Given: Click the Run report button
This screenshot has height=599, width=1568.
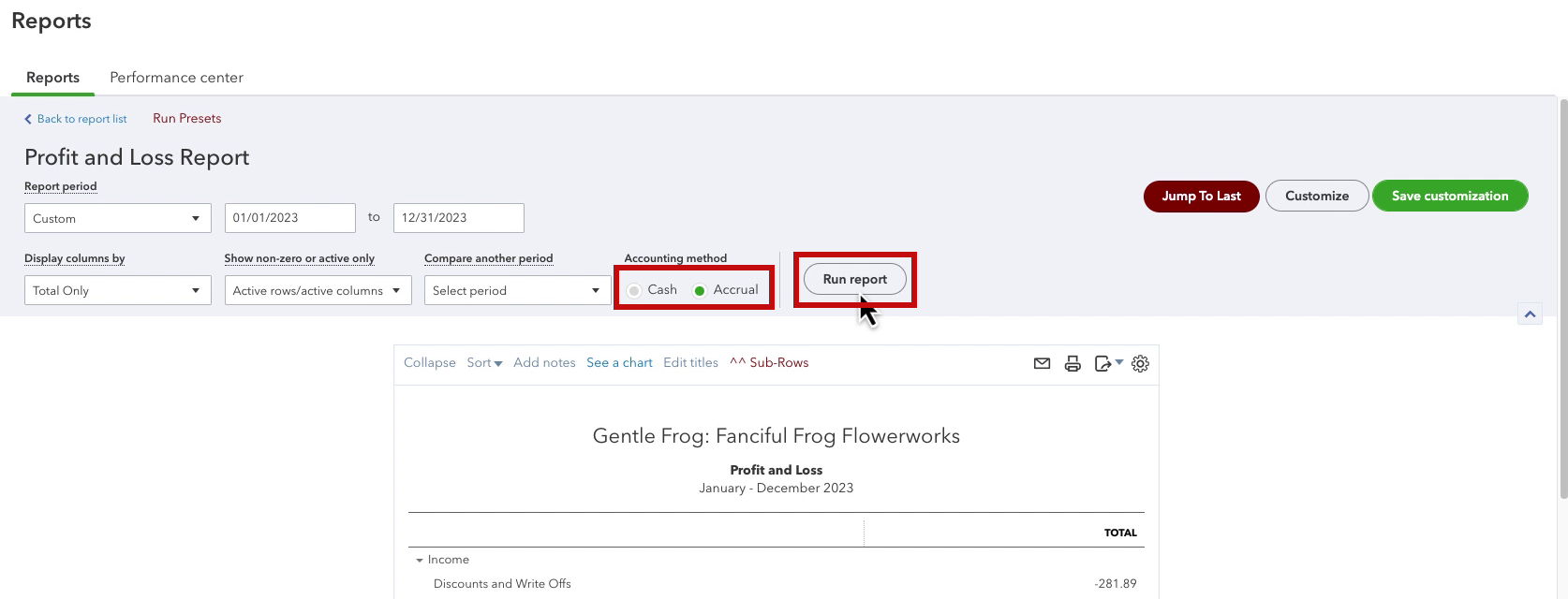Looking at the screenshot, I should coord(854,279).
